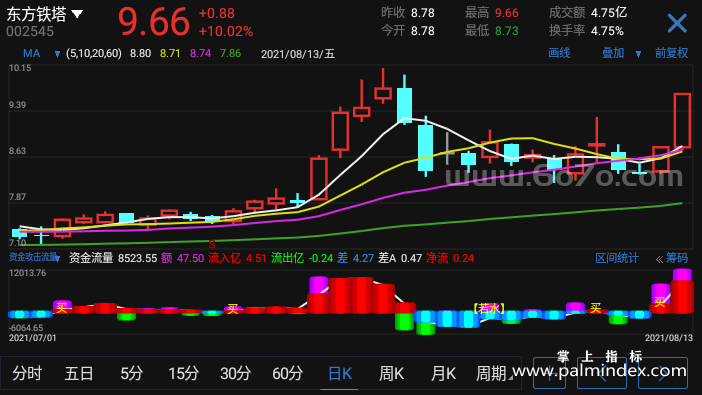Screen dimensions: 702x395
Task: Switch to the 周K weekly chart tab
Action: pyautogui.click(x=391, y=373)
